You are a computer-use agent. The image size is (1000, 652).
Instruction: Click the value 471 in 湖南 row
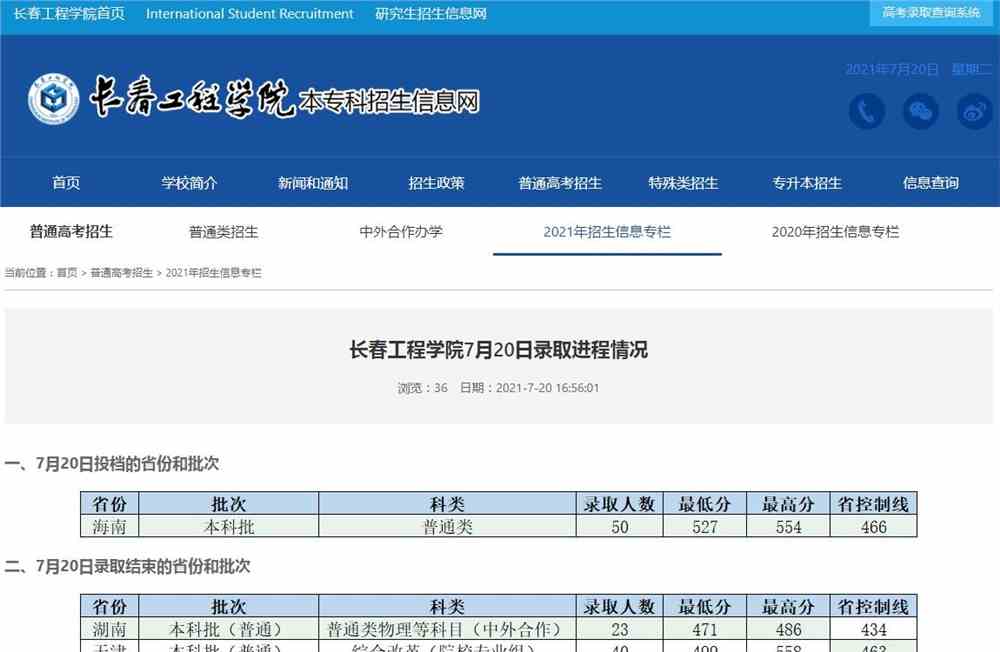(x=705, y=630)
